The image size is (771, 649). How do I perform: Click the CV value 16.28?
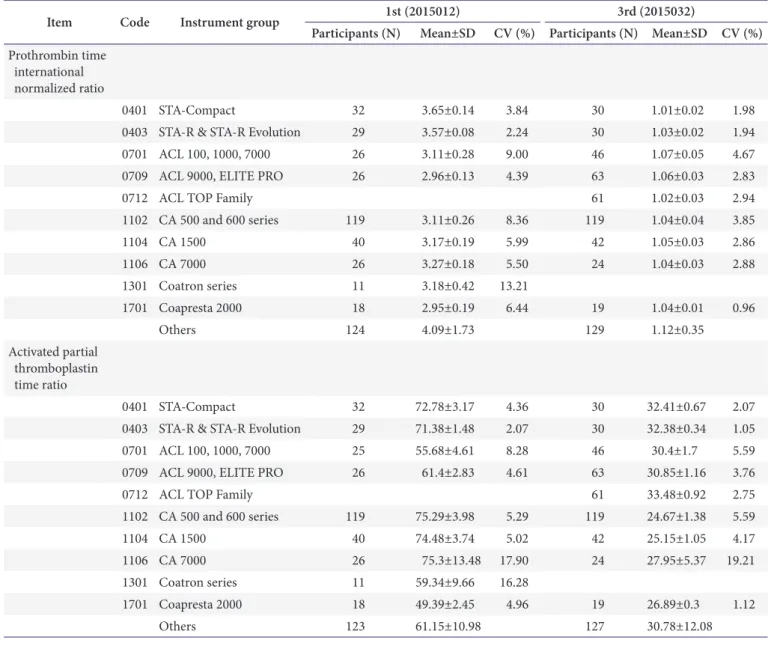point(514,582)
